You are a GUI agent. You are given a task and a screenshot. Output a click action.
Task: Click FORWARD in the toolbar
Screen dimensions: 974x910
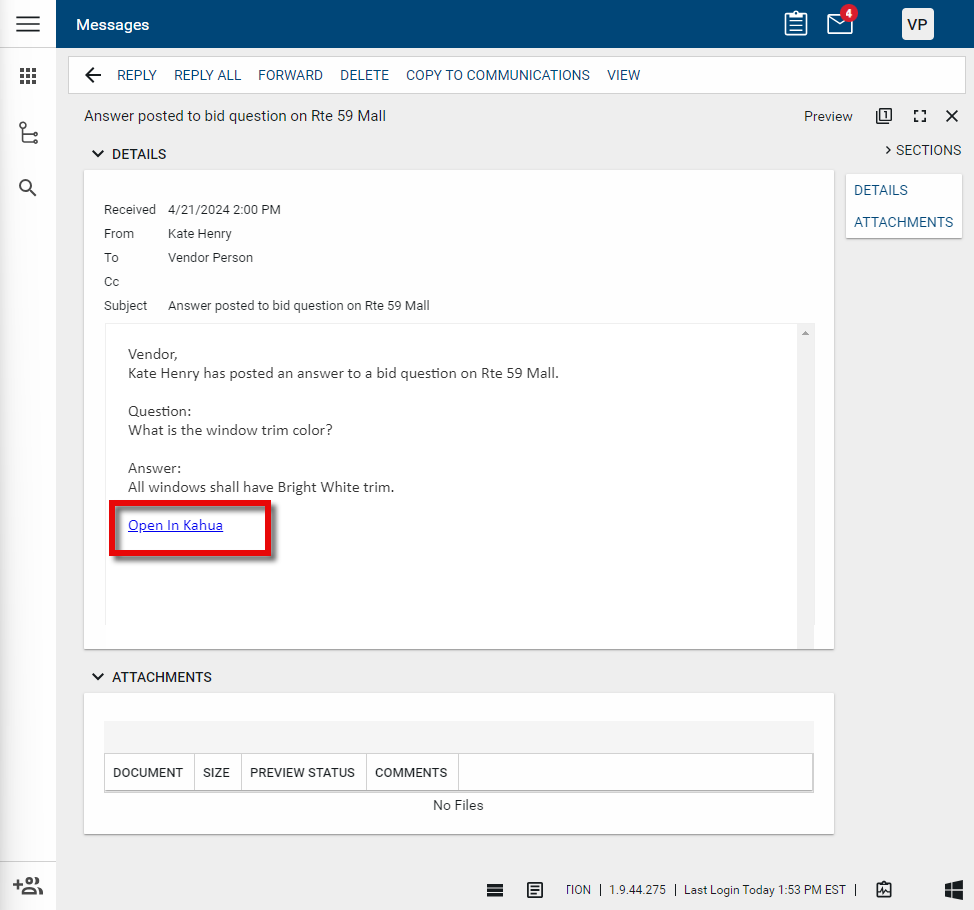[290, 75]
